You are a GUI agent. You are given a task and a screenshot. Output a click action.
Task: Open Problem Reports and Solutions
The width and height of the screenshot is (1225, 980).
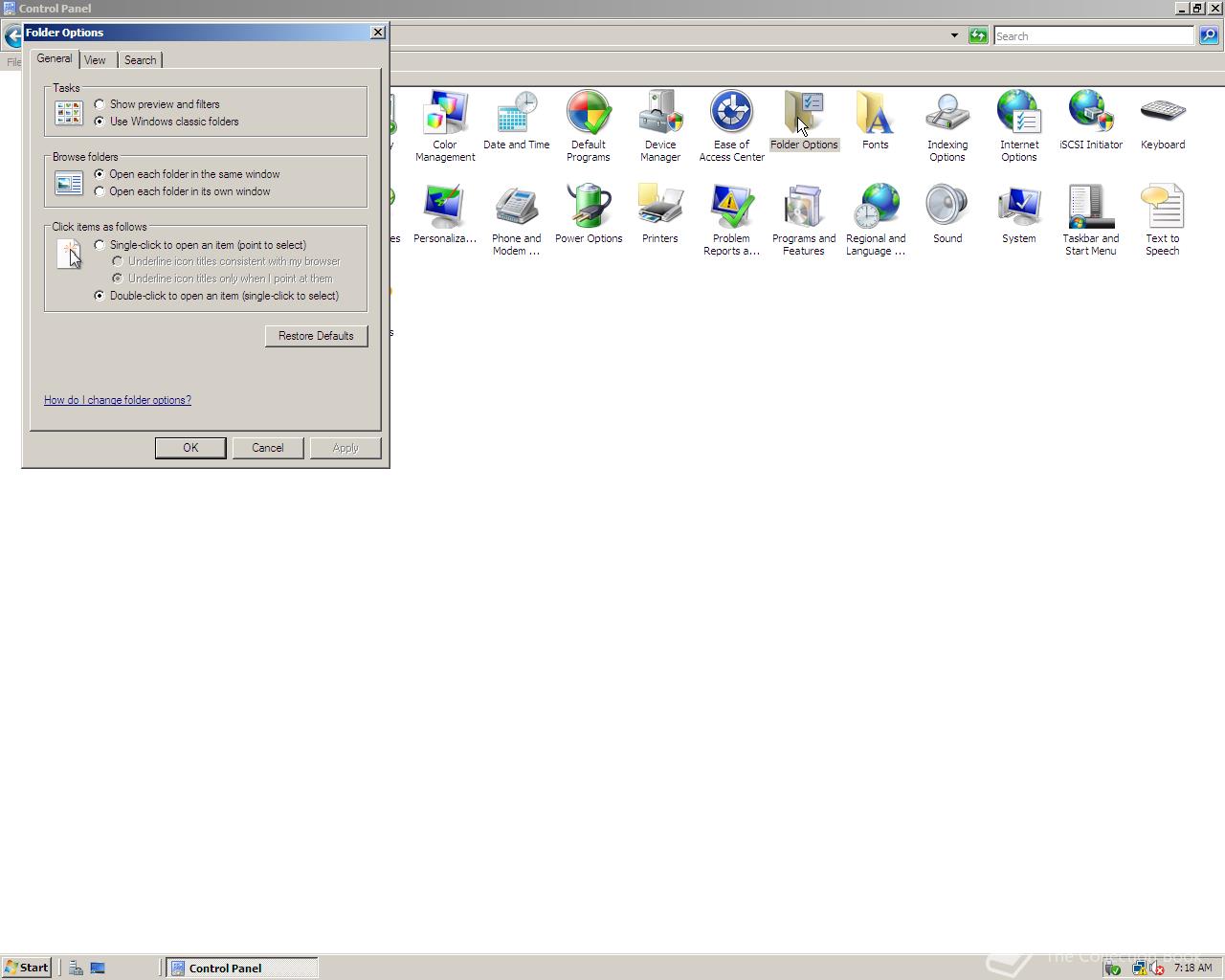[x=732, y=219]
